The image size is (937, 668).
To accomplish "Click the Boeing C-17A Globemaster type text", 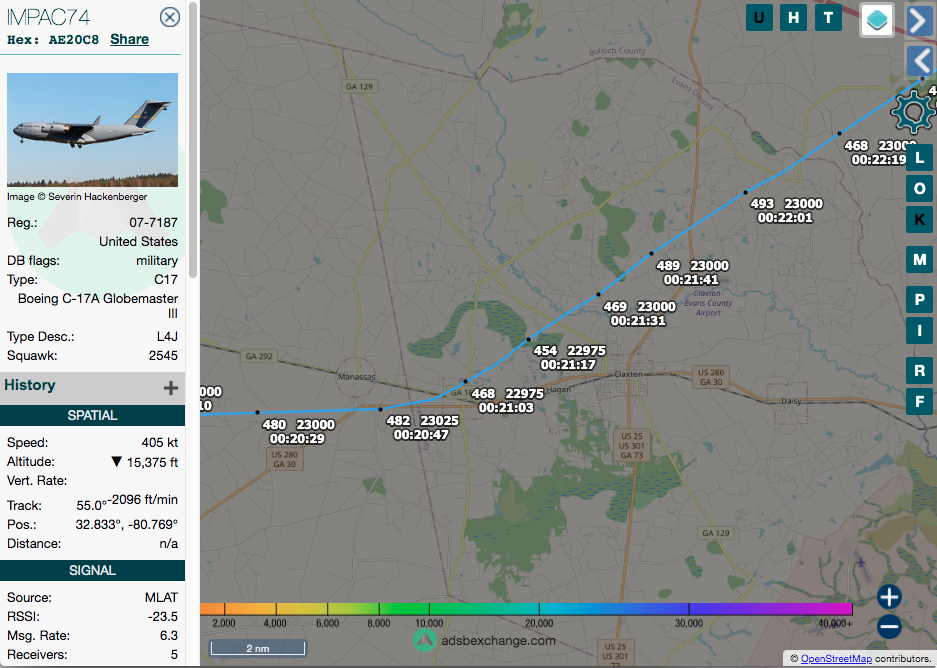I will click(98, 305).
